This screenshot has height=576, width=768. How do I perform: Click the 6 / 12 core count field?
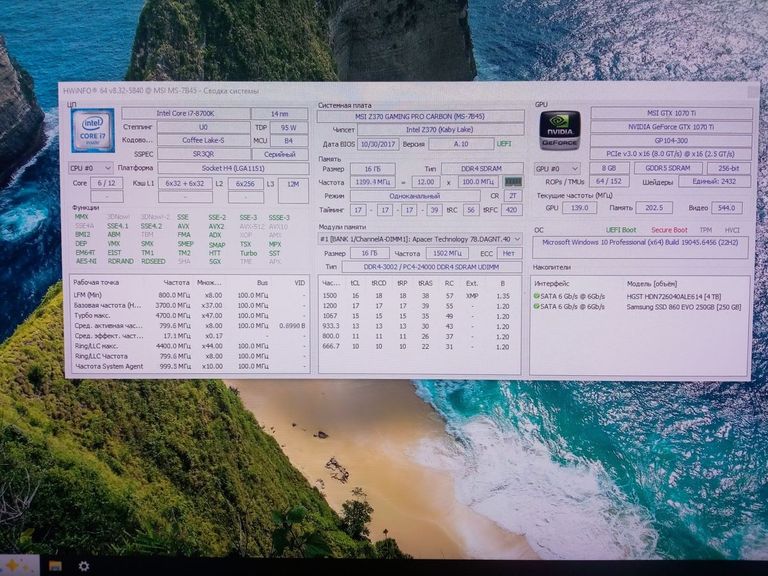(x=106, y=183)
